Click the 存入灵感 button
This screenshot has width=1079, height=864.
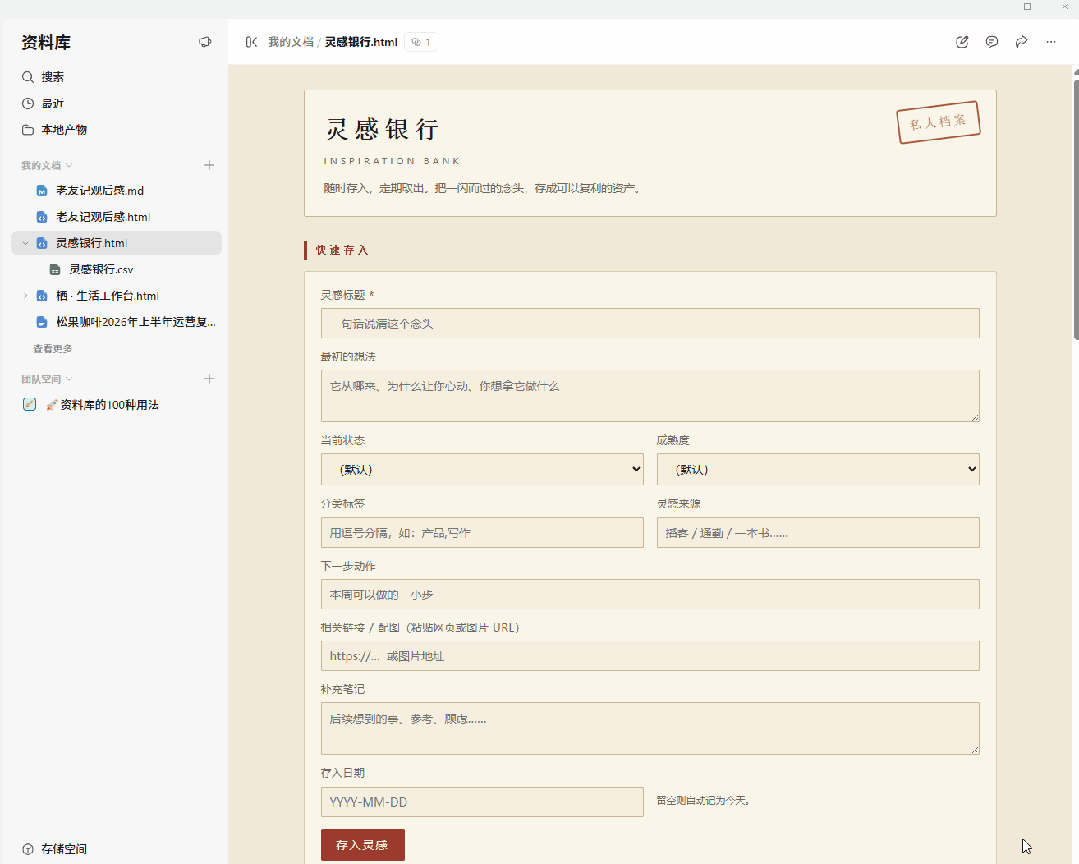[363, 845]
